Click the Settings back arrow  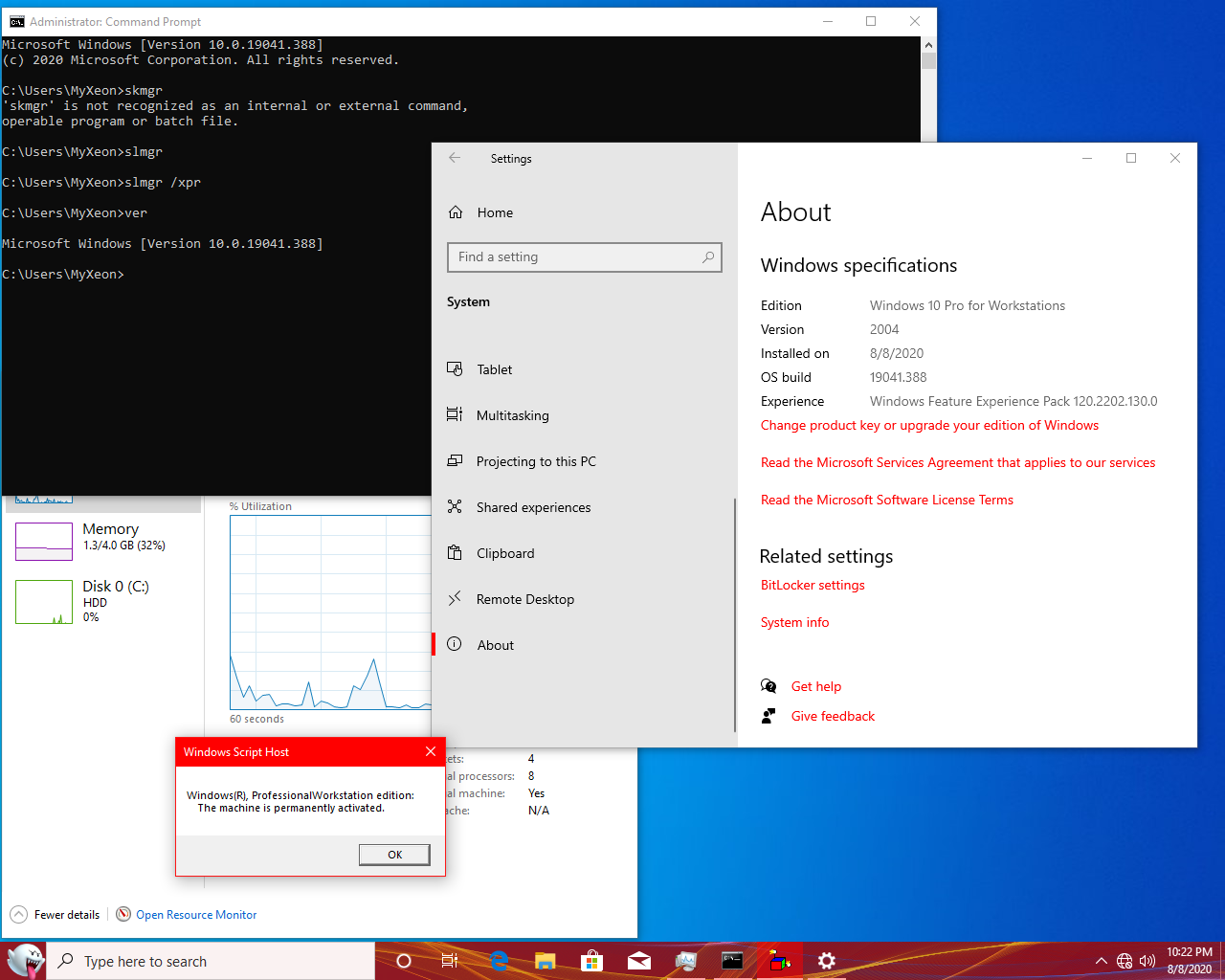[x=455, y=158]
